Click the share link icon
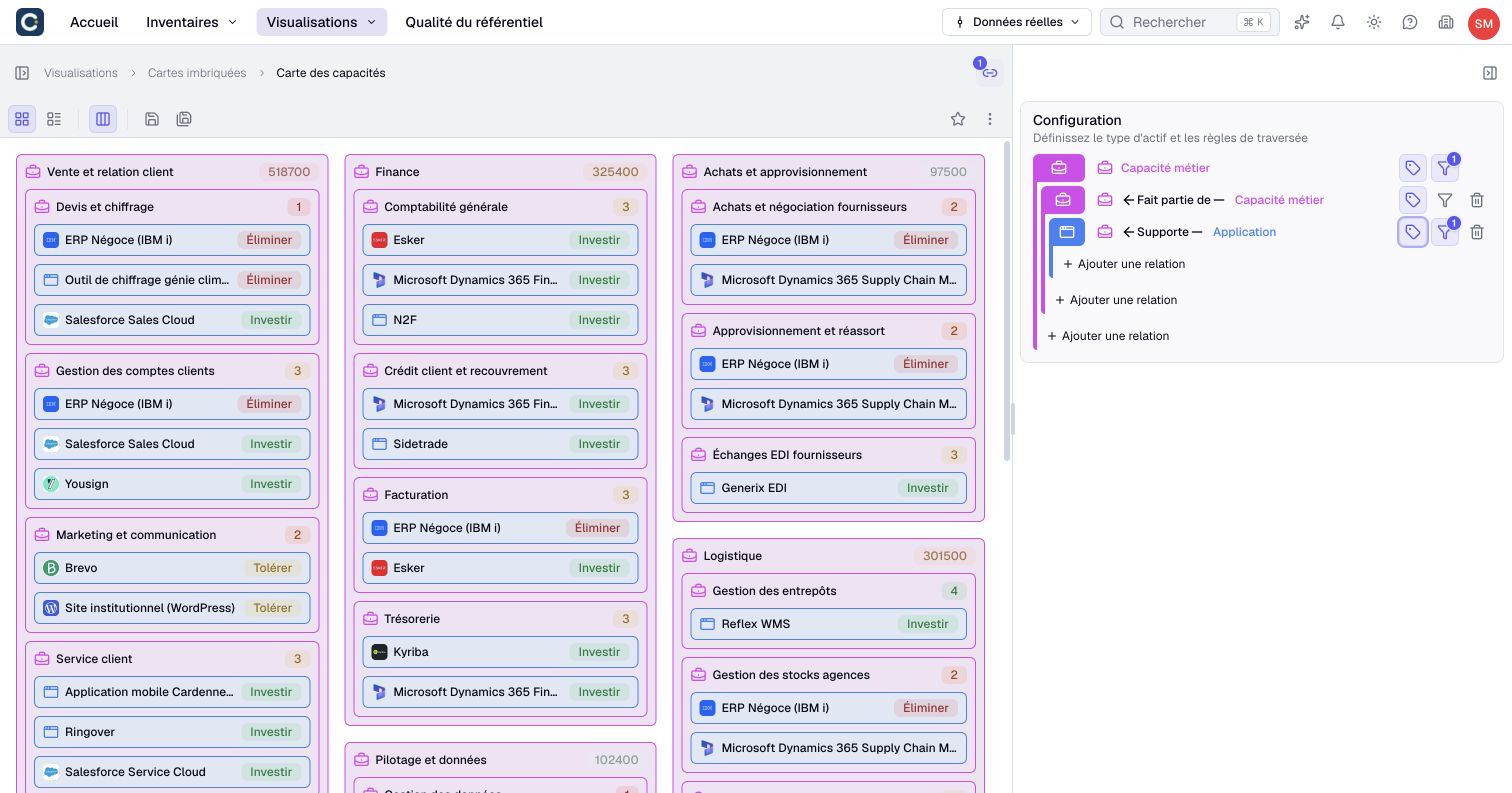The image size is (1512, 793). (990, 73)
